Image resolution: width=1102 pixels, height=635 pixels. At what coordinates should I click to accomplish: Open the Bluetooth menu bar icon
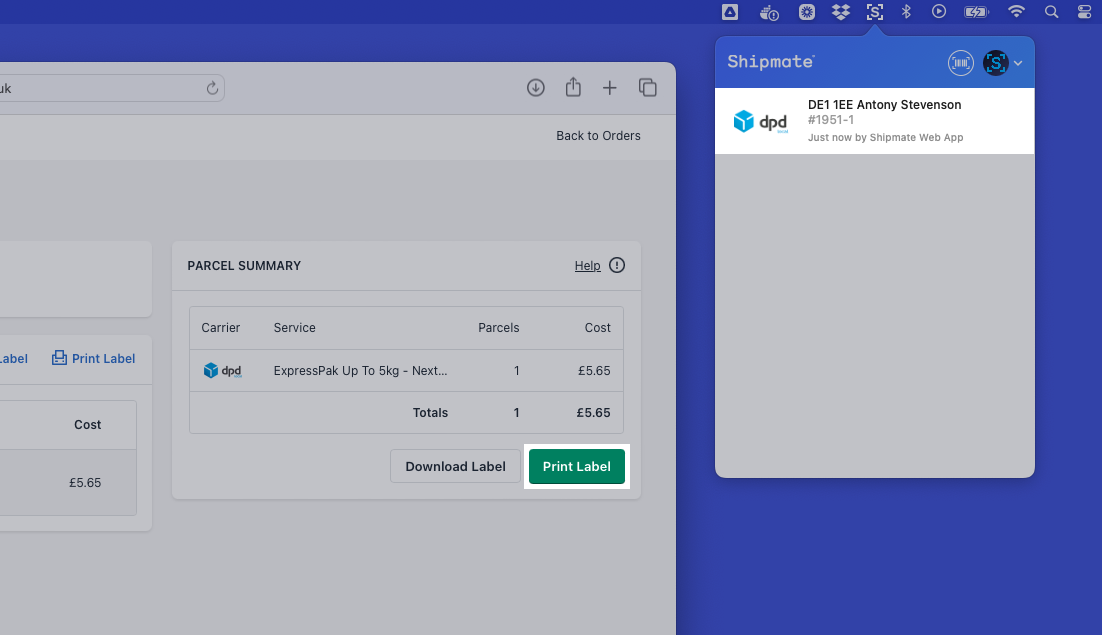[906, 12]
